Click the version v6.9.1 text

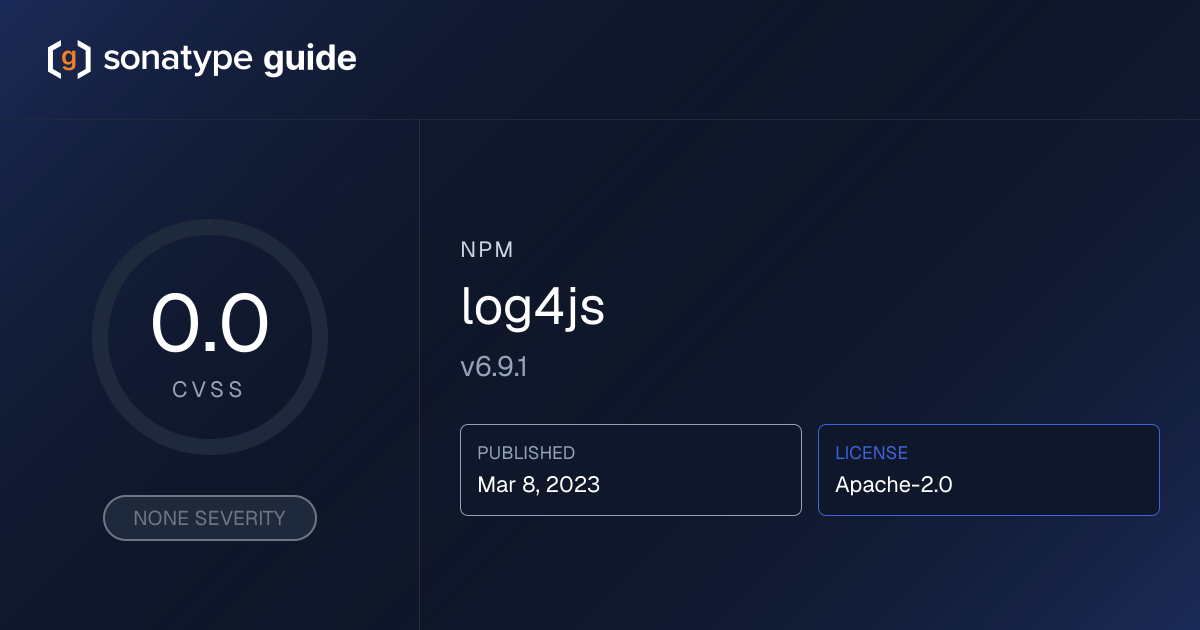coord(494,368)
